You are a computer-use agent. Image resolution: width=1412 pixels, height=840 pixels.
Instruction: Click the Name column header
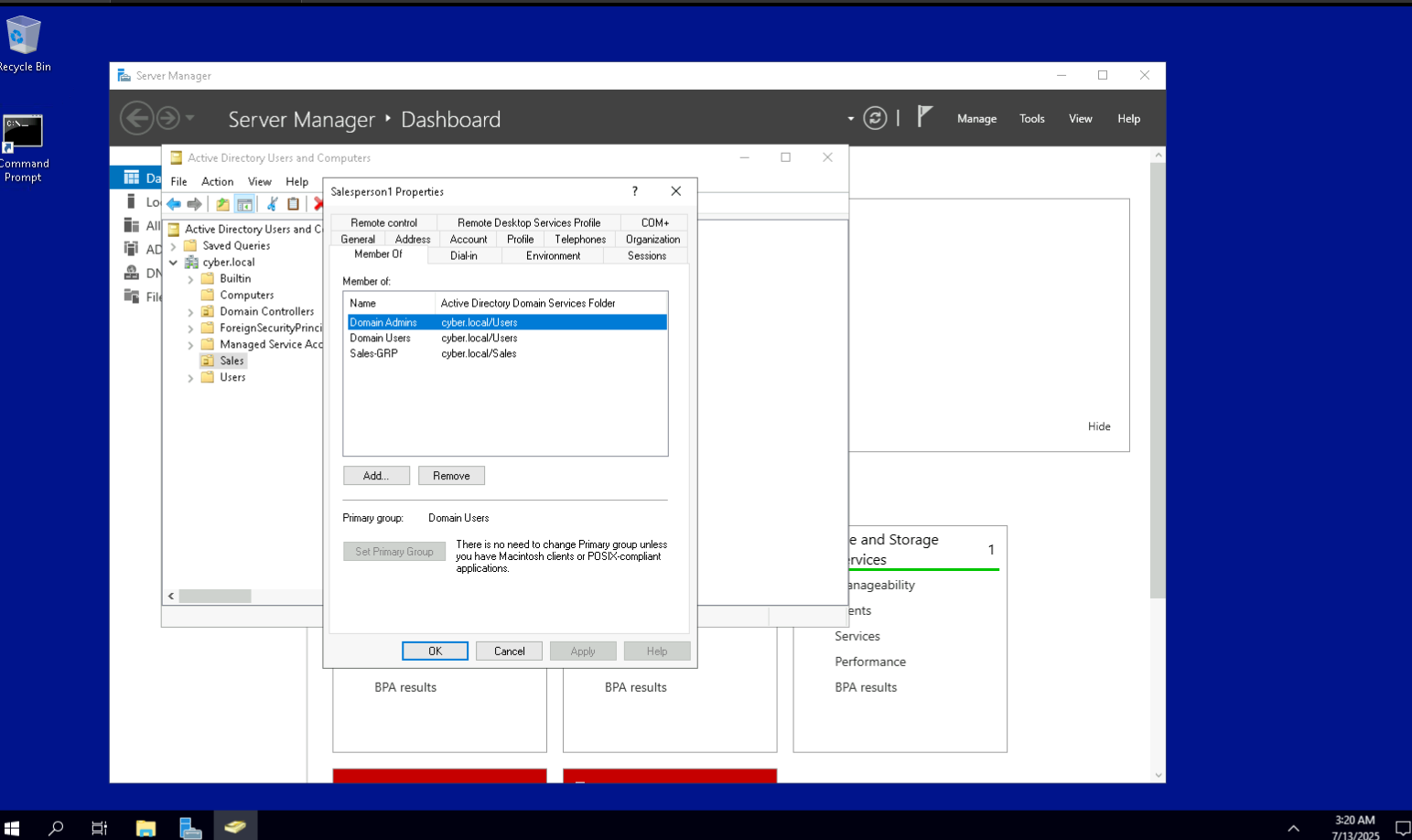click(x=389, y=304)
